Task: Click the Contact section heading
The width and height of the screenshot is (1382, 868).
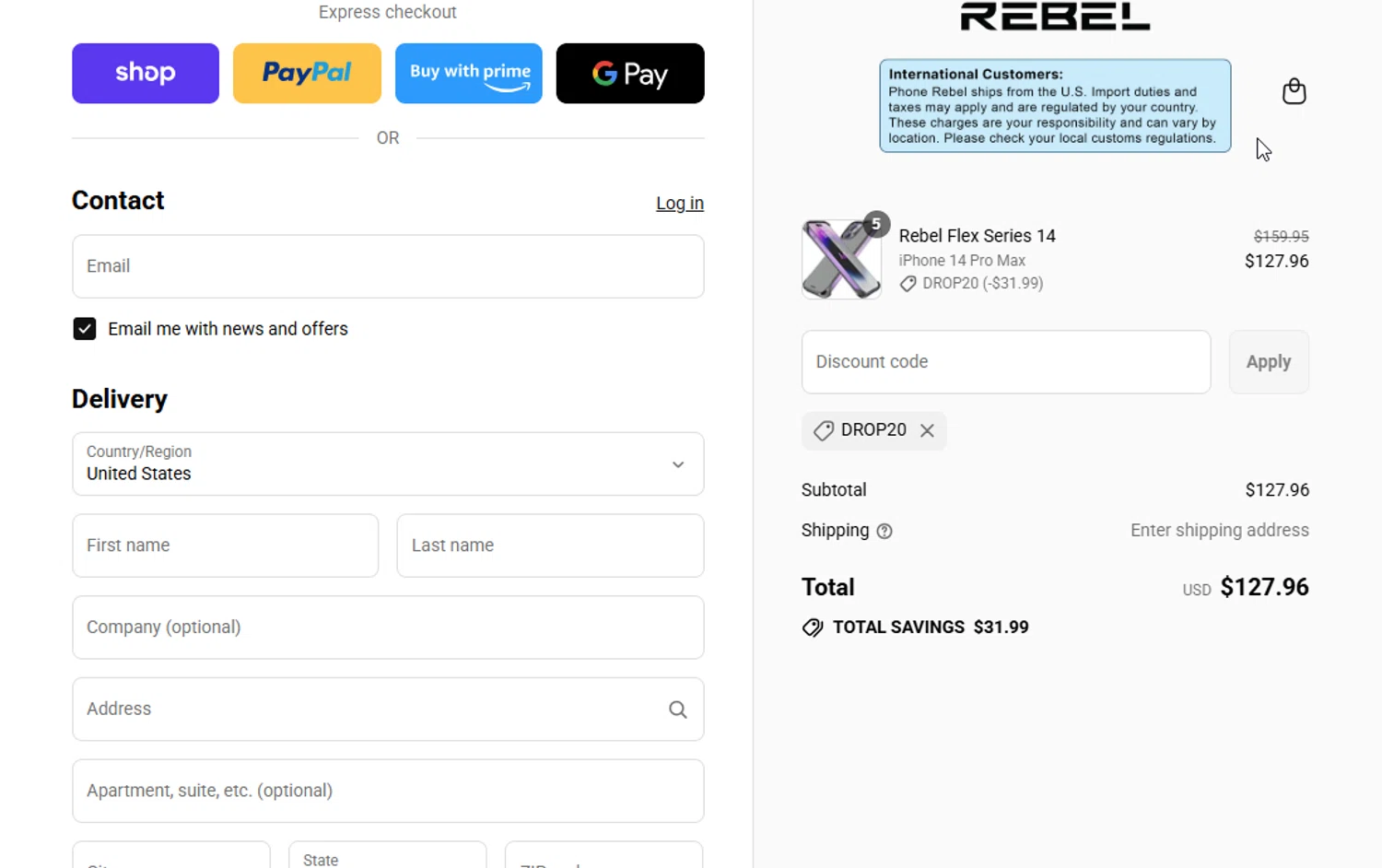Action: point(118,201)
